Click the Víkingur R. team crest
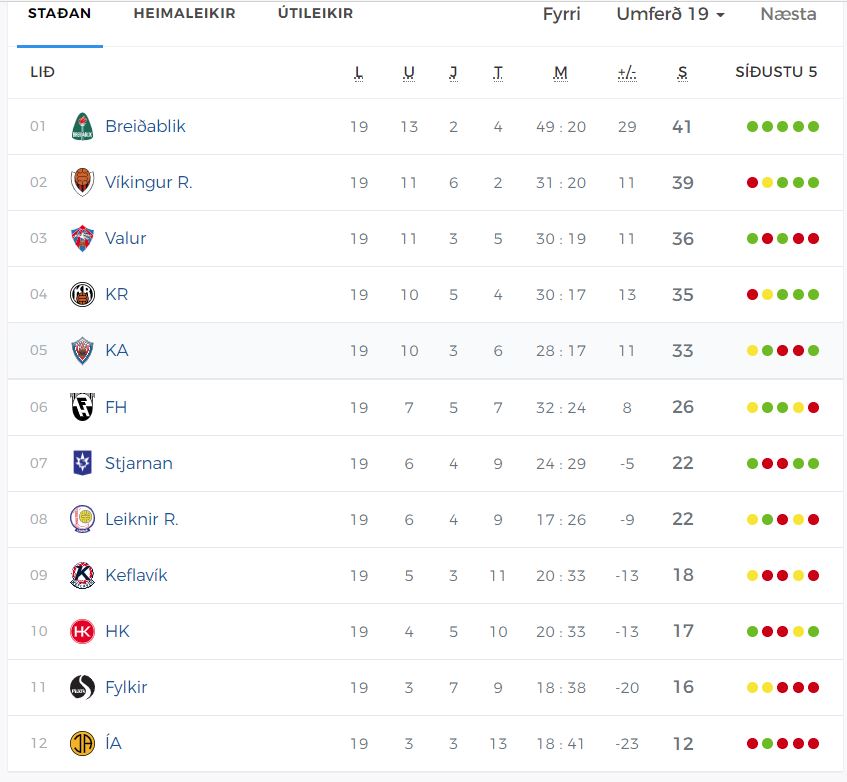Image resolution: width=847 pixels, height=782 pixels. (x=82, y=183)
